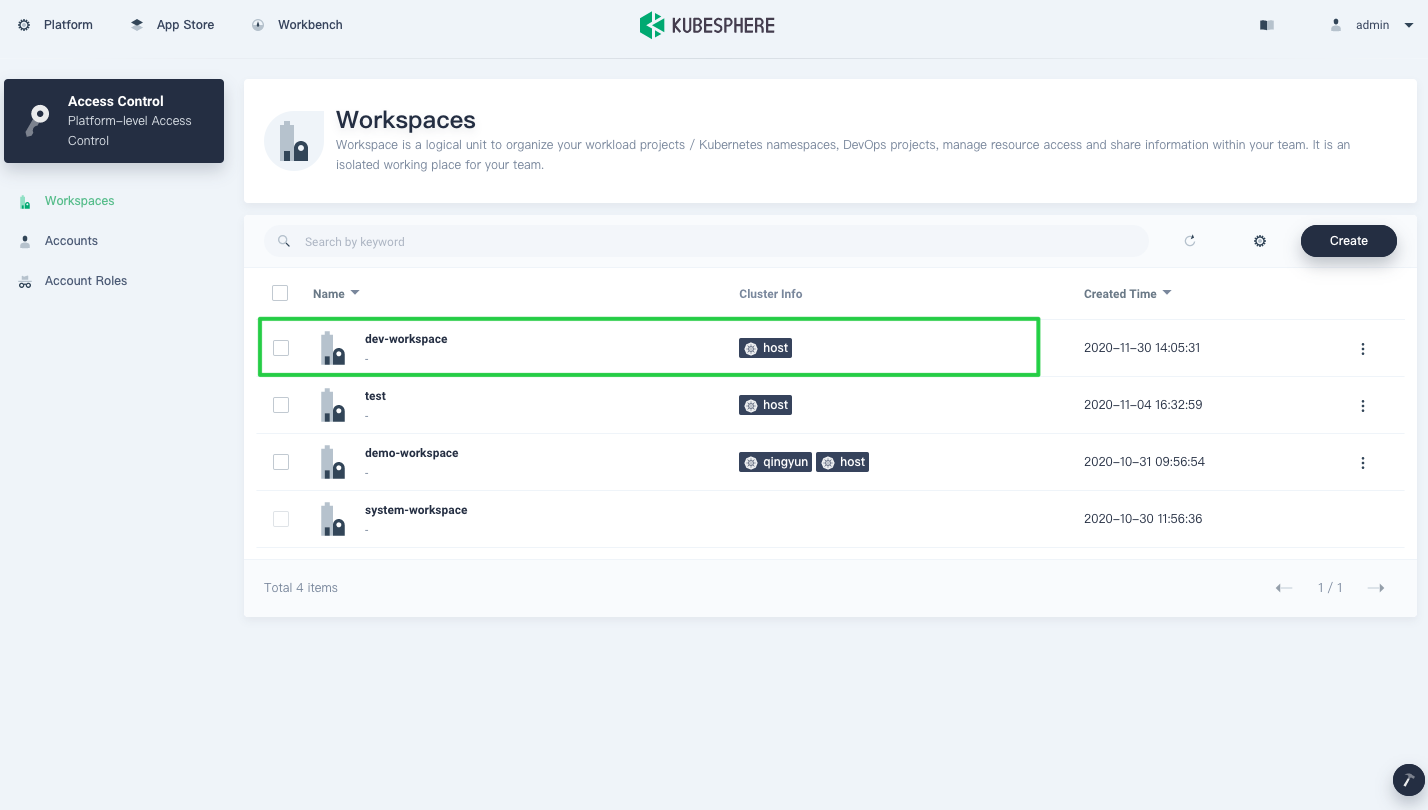Open the hammer toolbox icon
Screen dimensions: 1428x810
click(x=1408, y=780)
